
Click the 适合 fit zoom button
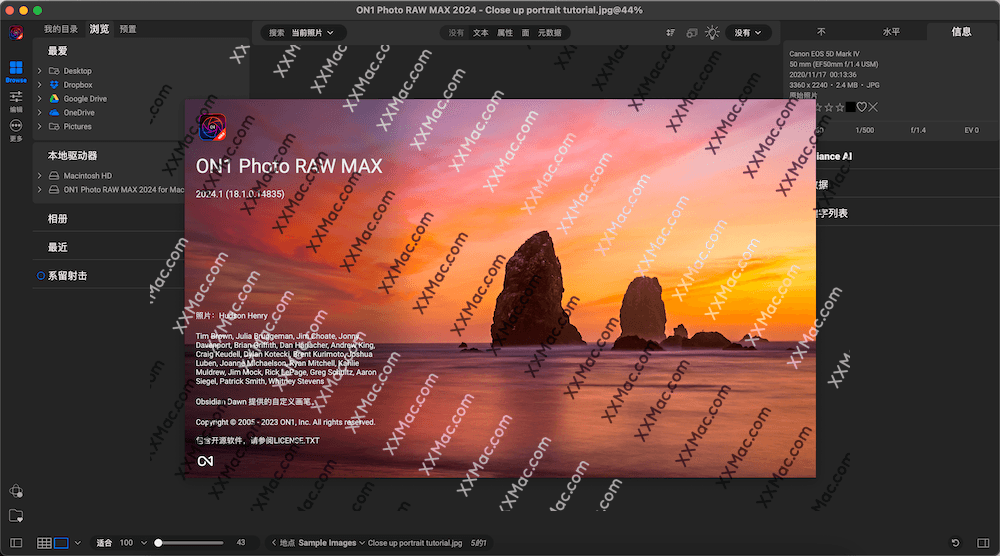coord(104,543)
